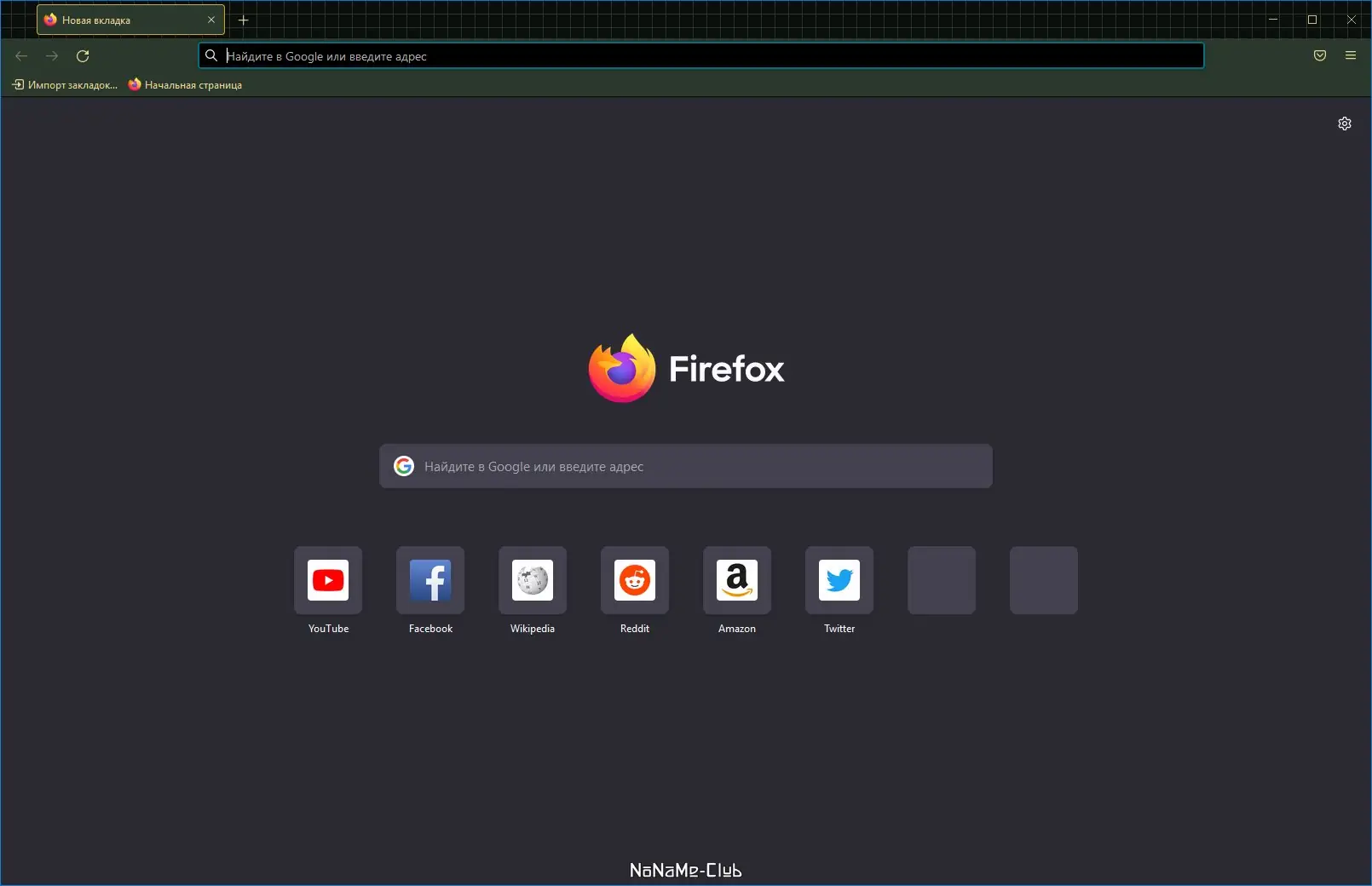This screenshot has width=1372, height=886.
Task: Open the Reddit shortcut tile
Action: tap(635, 580)
